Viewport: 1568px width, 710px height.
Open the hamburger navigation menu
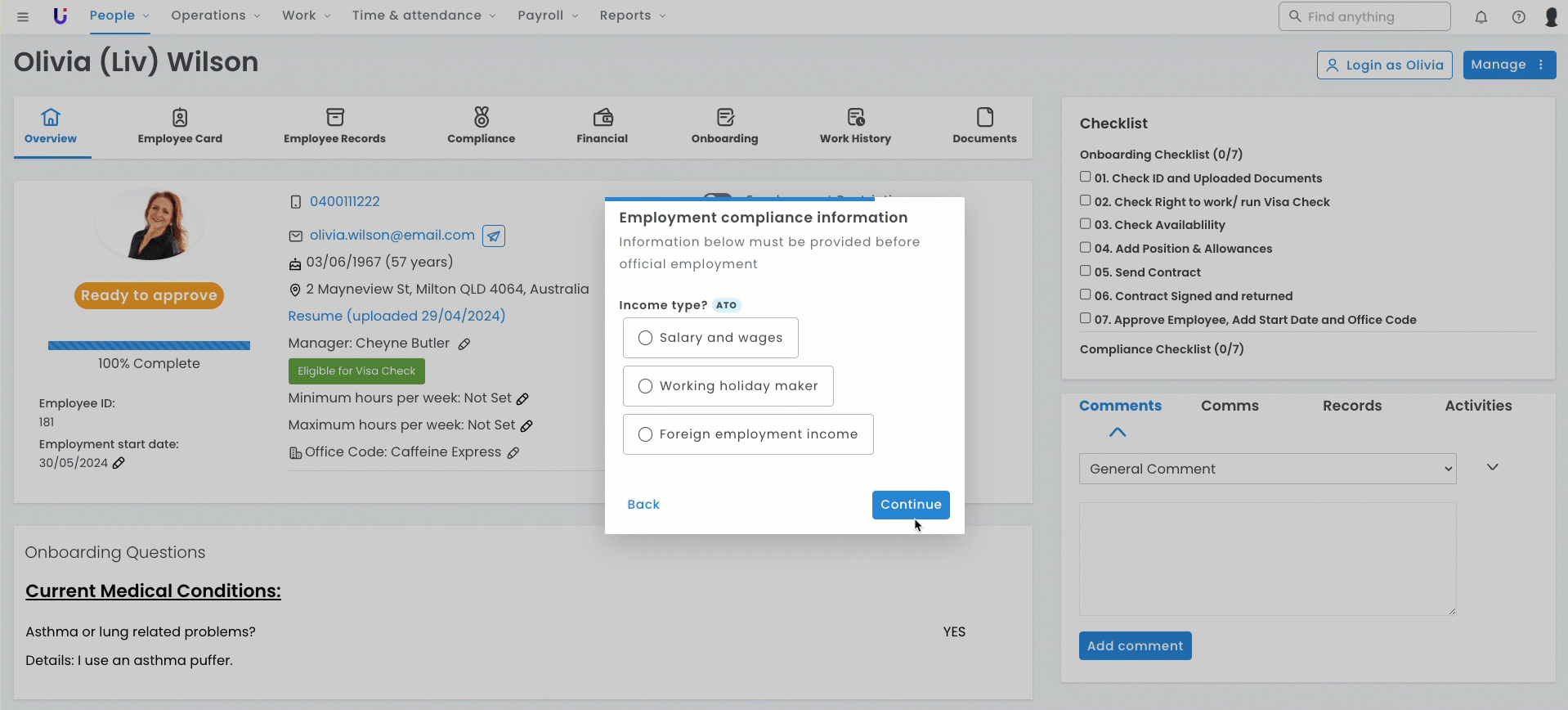pyautogui.click(x=23, y=16)
